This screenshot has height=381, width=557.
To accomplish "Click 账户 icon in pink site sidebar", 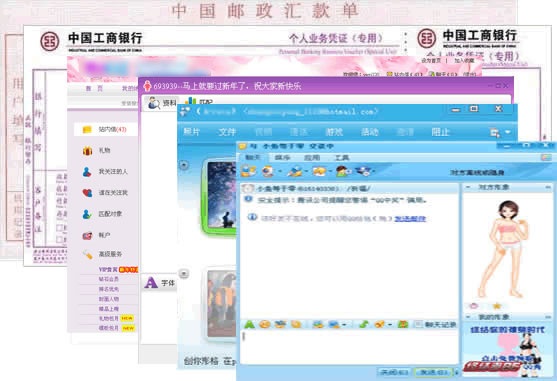I will point(87,235).
